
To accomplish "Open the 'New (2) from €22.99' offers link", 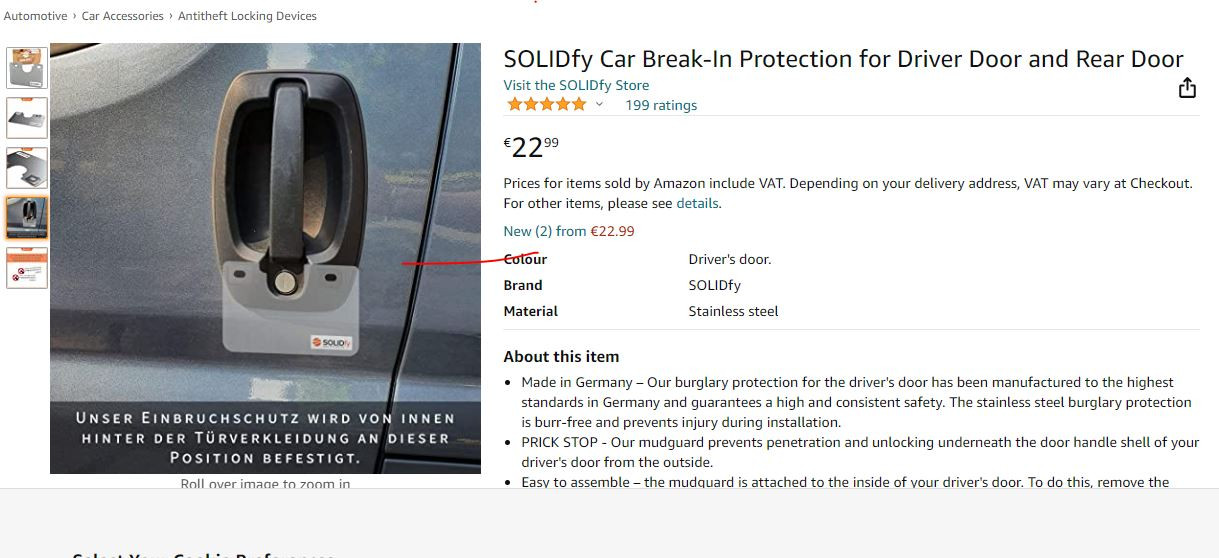I will pyautogui.click(x=568, y=231).
